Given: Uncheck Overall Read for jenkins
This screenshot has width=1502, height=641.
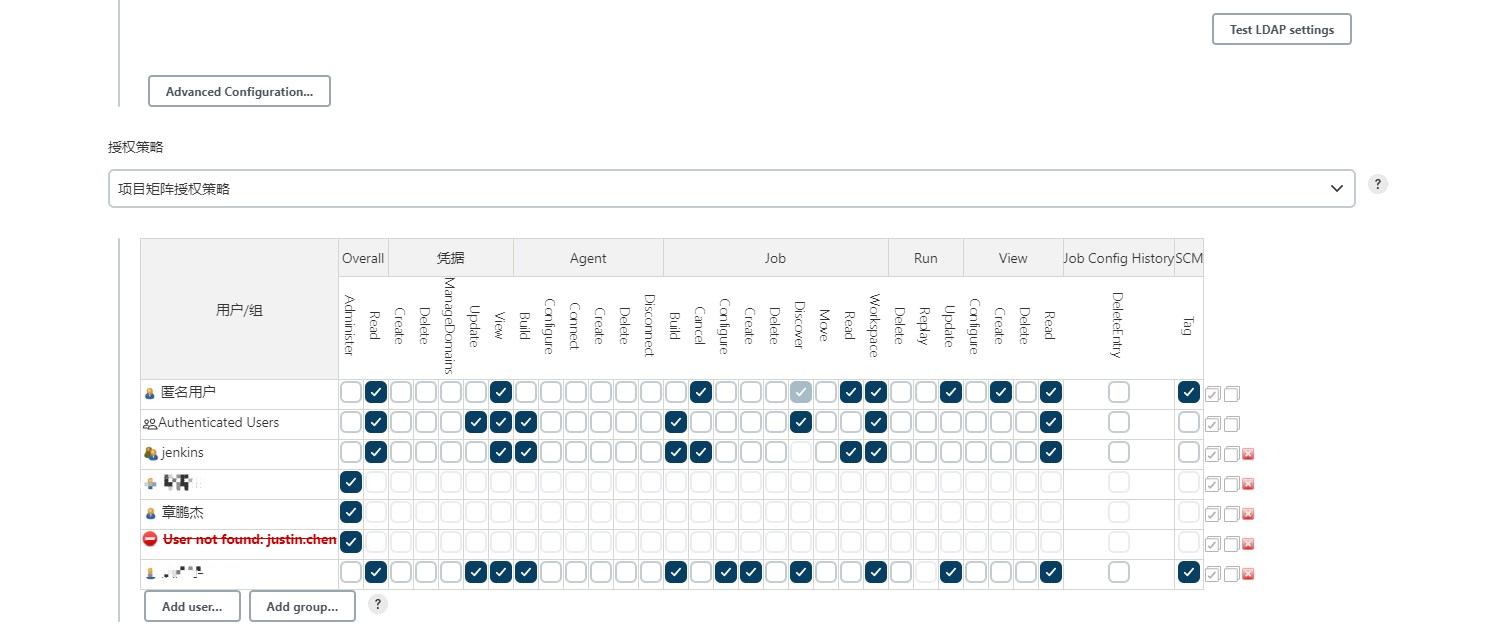Looking at the screenshot, I should [376, 452].
